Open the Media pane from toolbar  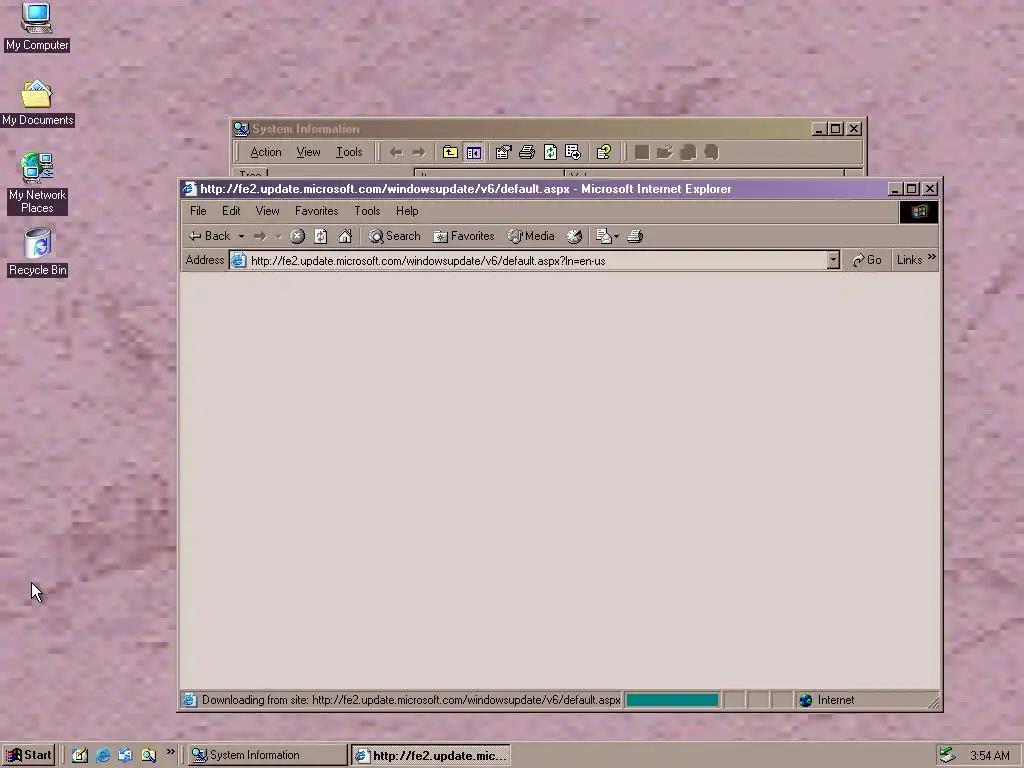pos(531,236)
